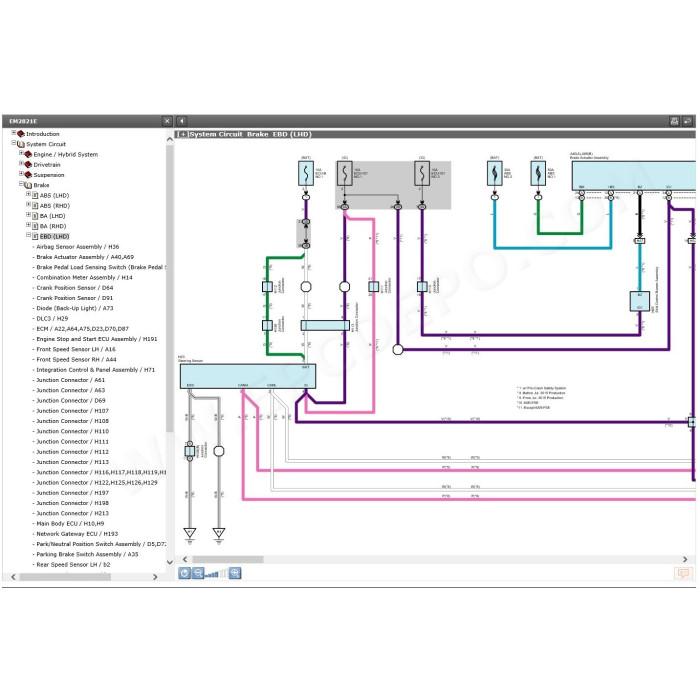
Task: Expand the Introduction tree node
Action: [13, 133]
